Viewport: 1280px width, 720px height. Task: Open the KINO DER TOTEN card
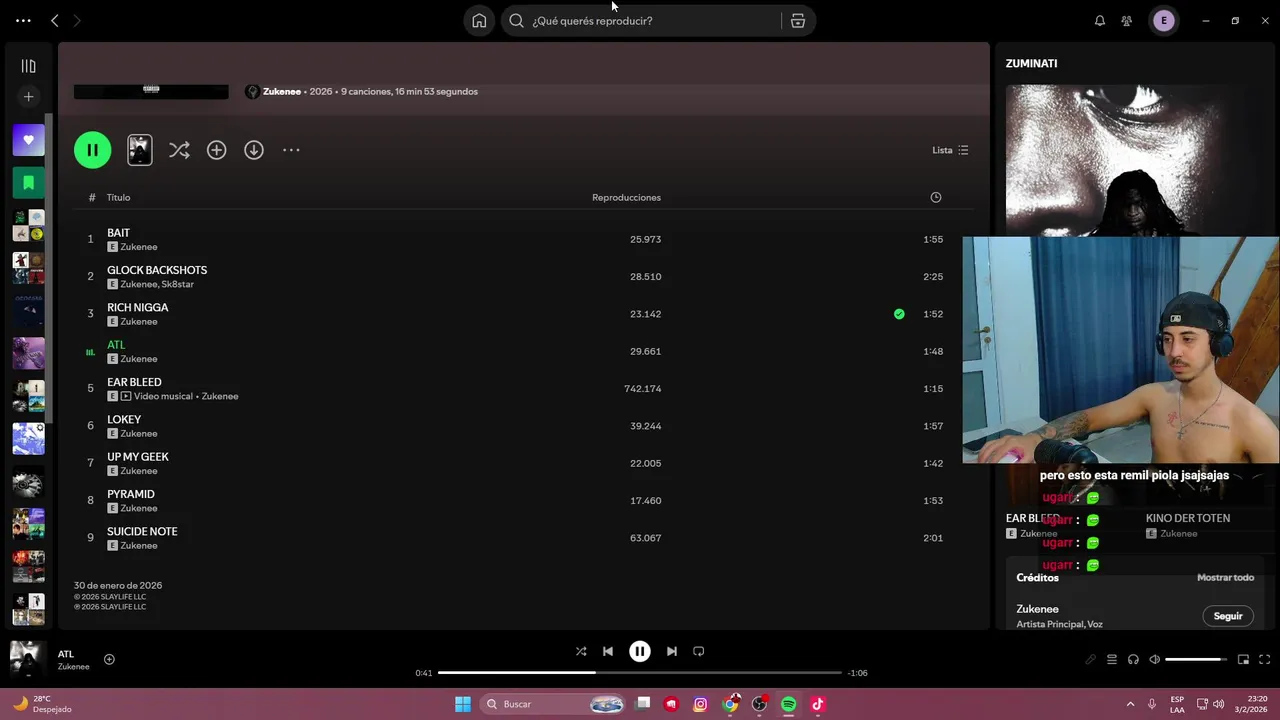tap(1188, 518)
